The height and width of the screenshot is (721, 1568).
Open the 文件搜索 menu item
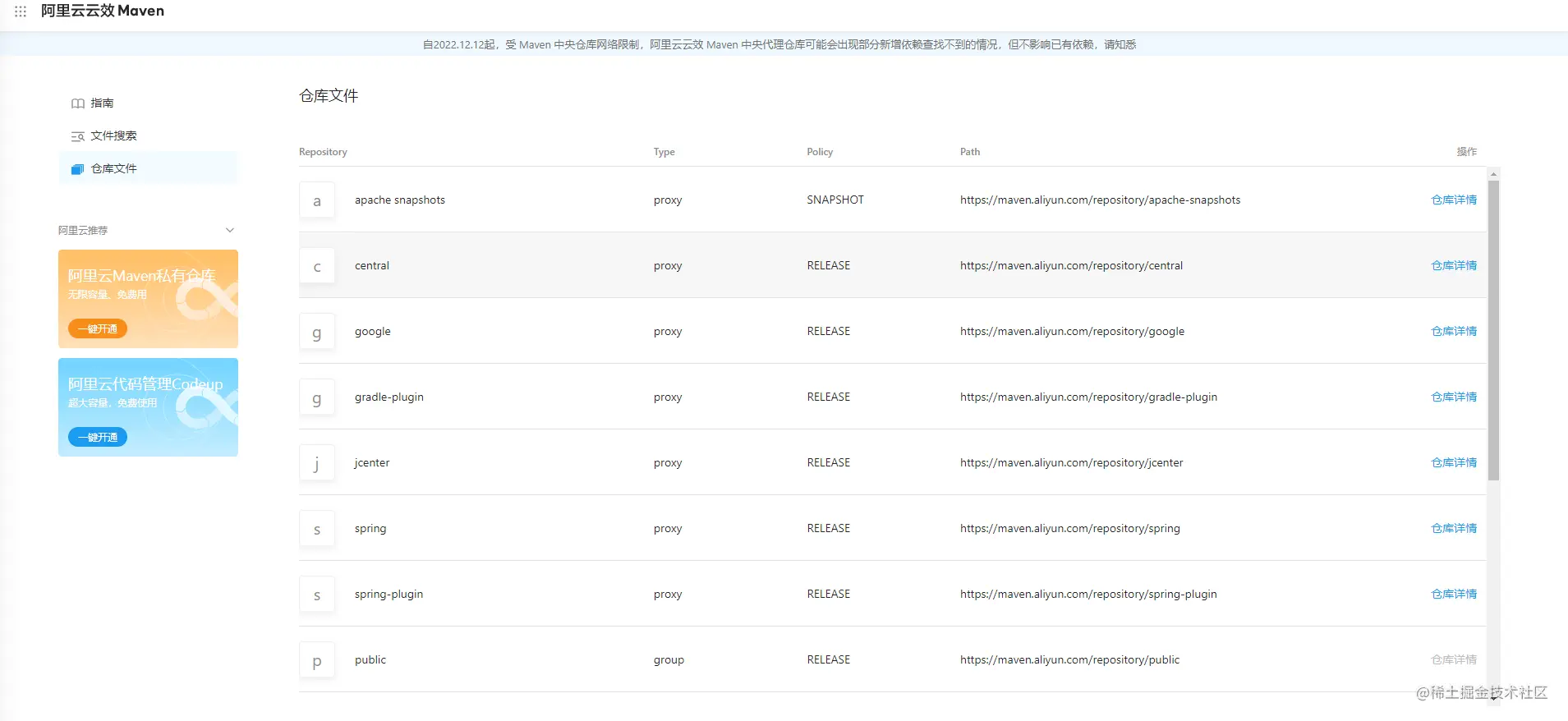[x=149, y=135]
